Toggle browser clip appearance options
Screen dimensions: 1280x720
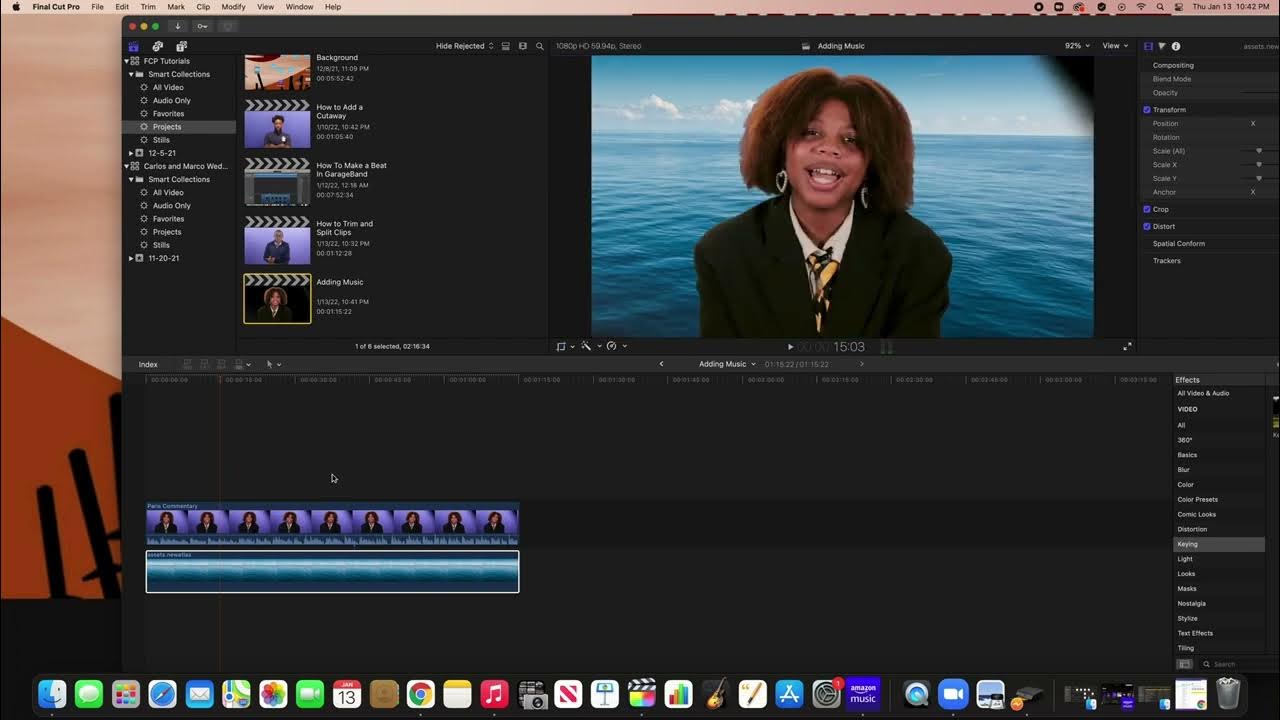[506, 46]
